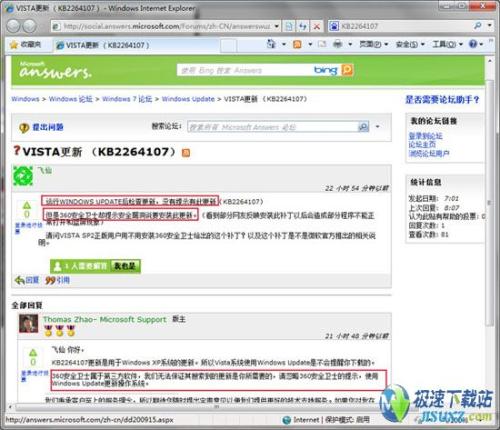The width and height of the screenshot is (500, 430).
Task: Click the browser Forward arrow button
Action: click(x=30, y=26)
